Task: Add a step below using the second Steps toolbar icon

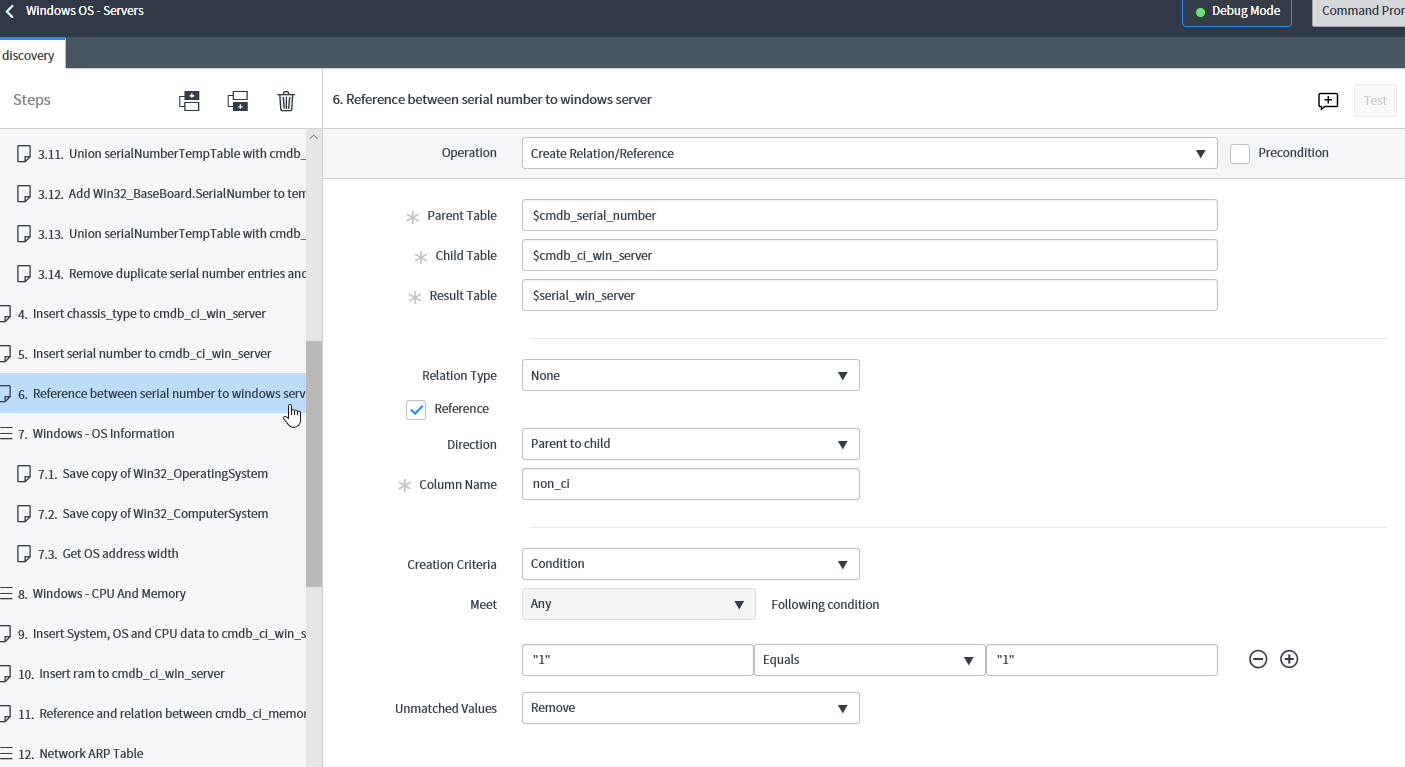Action: pos(238,100)
